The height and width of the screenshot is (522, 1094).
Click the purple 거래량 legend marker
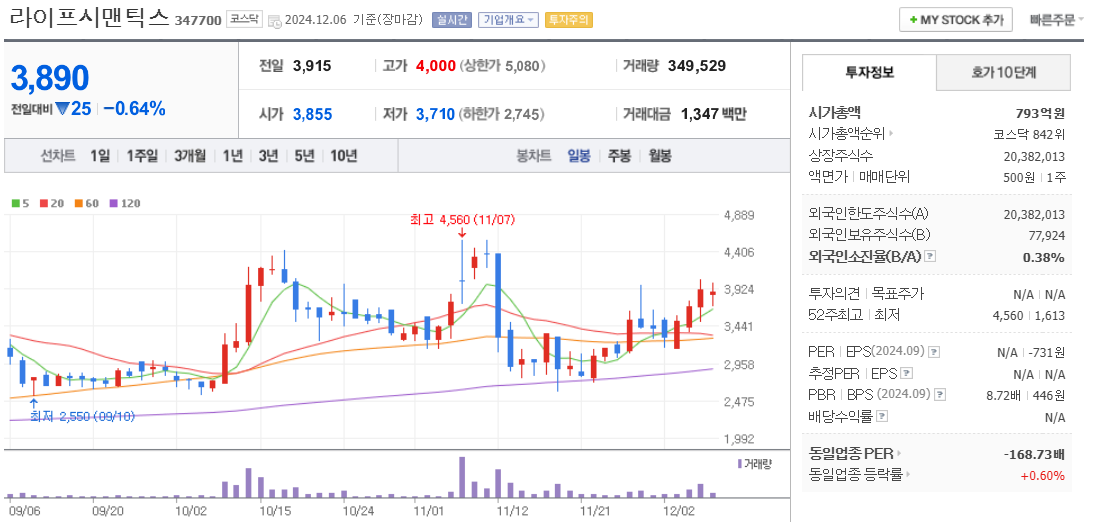(x=740, y=463)
